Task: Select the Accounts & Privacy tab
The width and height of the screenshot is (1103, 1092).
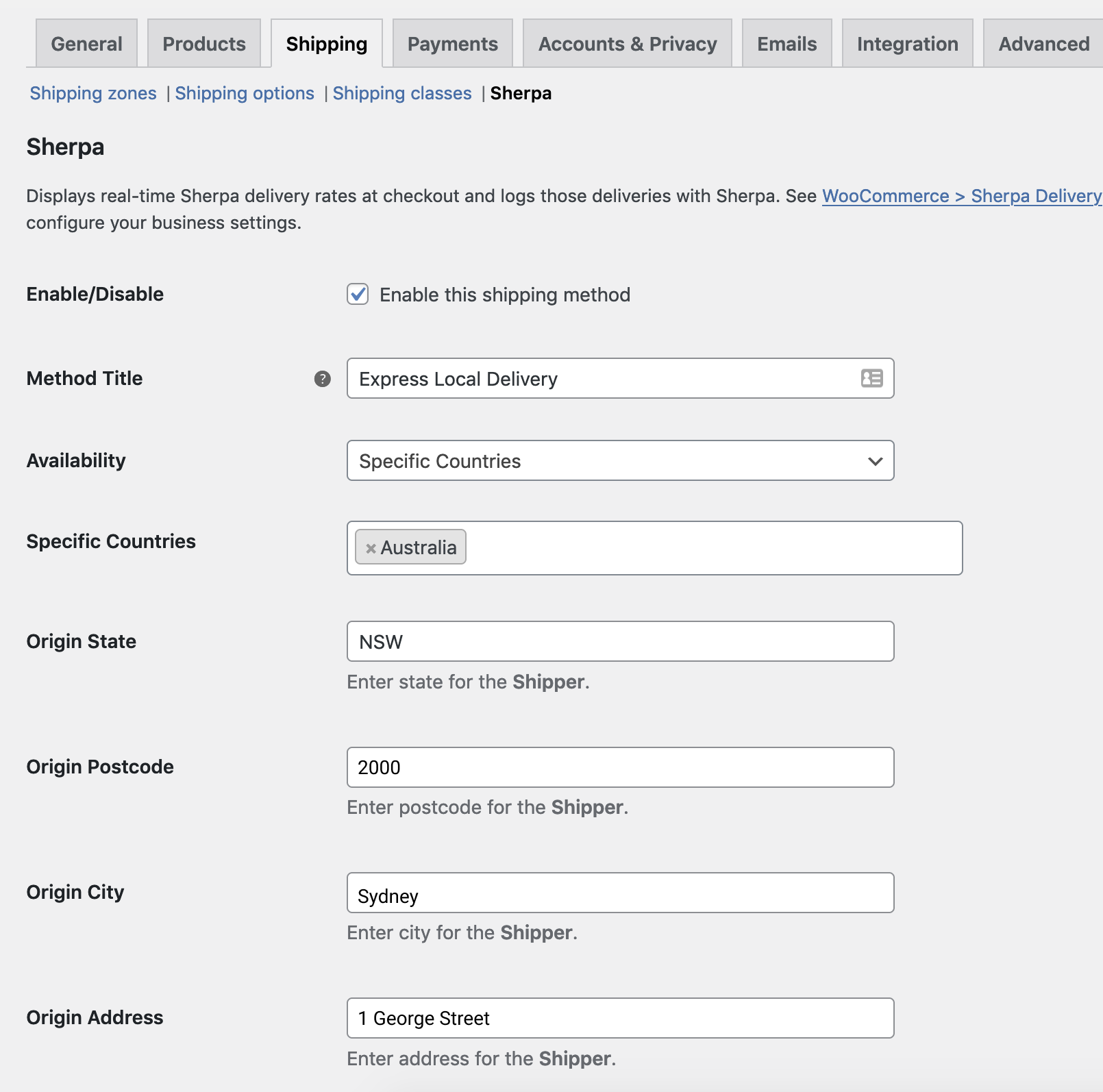Action: coord(627,44)
